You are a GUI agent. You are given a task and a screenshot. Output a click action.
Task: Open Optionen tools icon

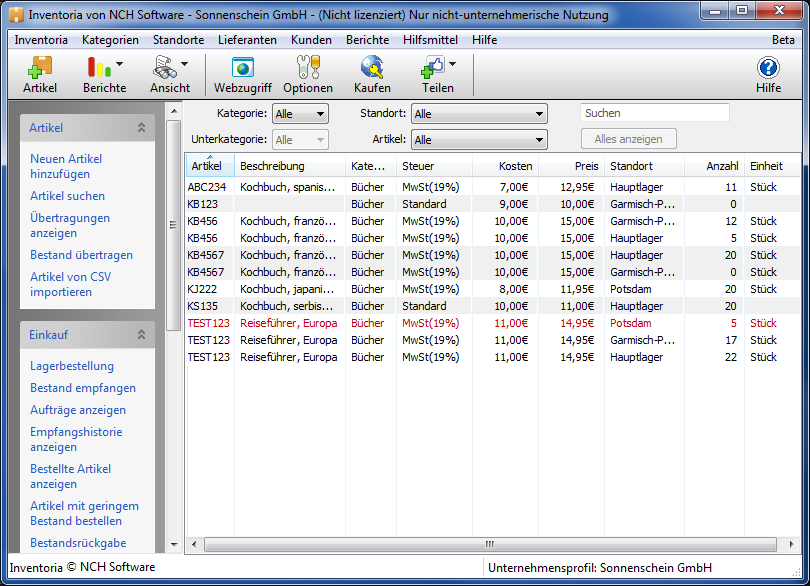point(308,67)
